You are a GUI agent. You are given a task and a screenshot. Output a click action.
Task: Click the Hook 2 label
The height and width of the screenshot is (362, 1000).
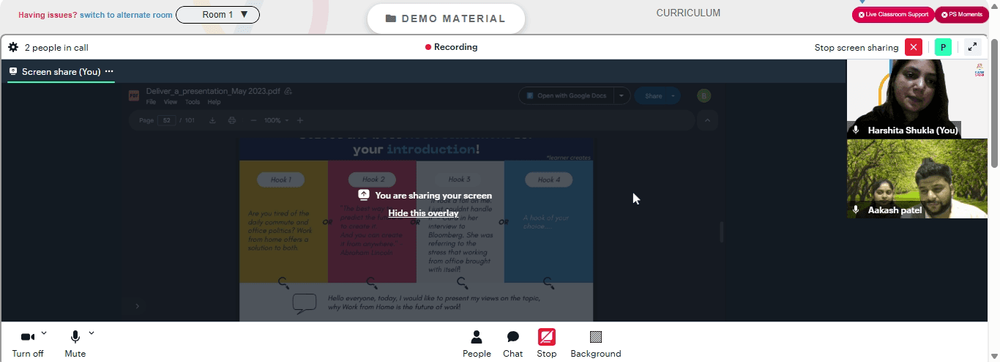pyautogui.click(x=372, y=180)
